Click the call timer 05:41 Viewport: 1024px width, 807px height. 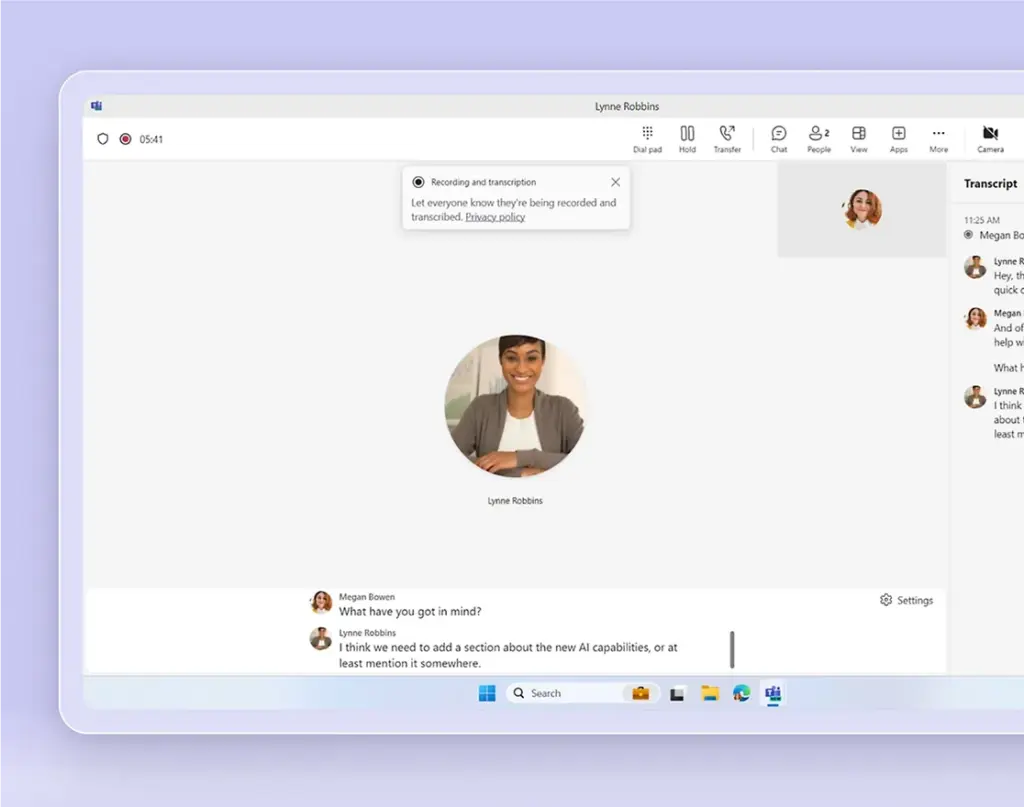point(151,139)
